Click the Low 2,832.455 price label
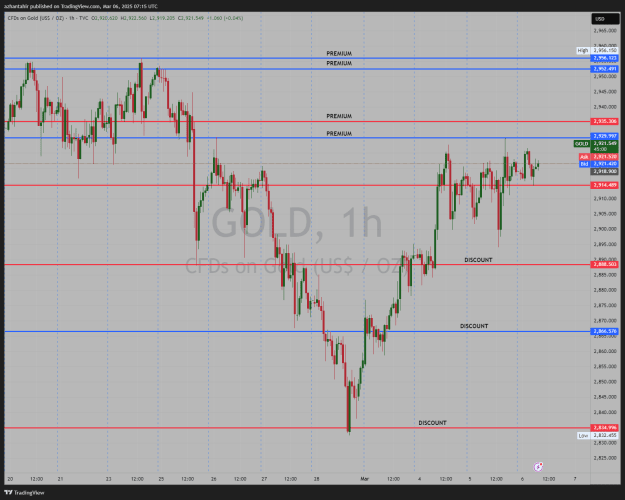This screenshot has height=500, width=625. tap(597, 435)
